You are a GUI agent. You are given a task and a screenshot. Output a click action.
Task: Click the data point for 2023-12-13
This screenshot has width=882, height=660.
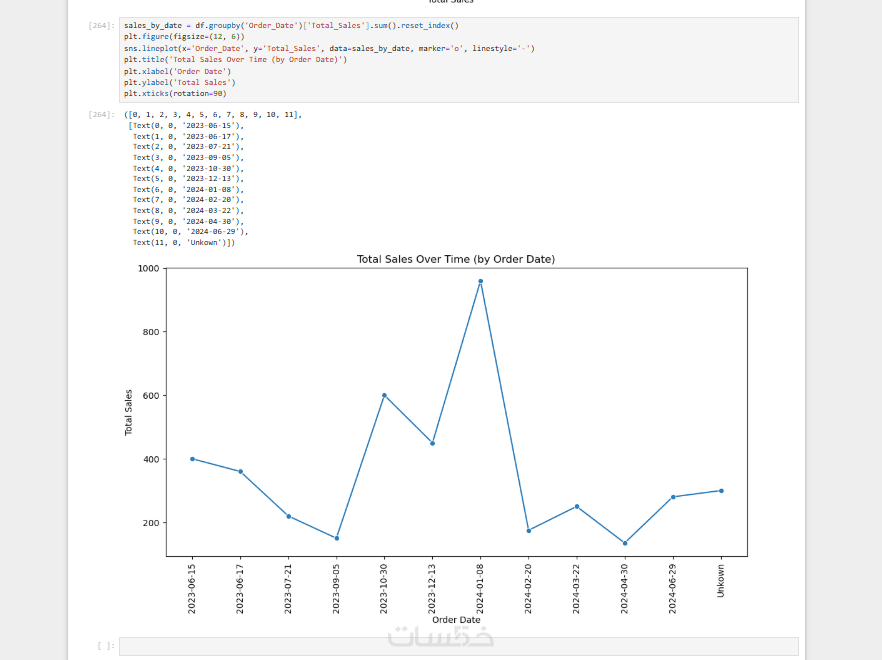433,443
